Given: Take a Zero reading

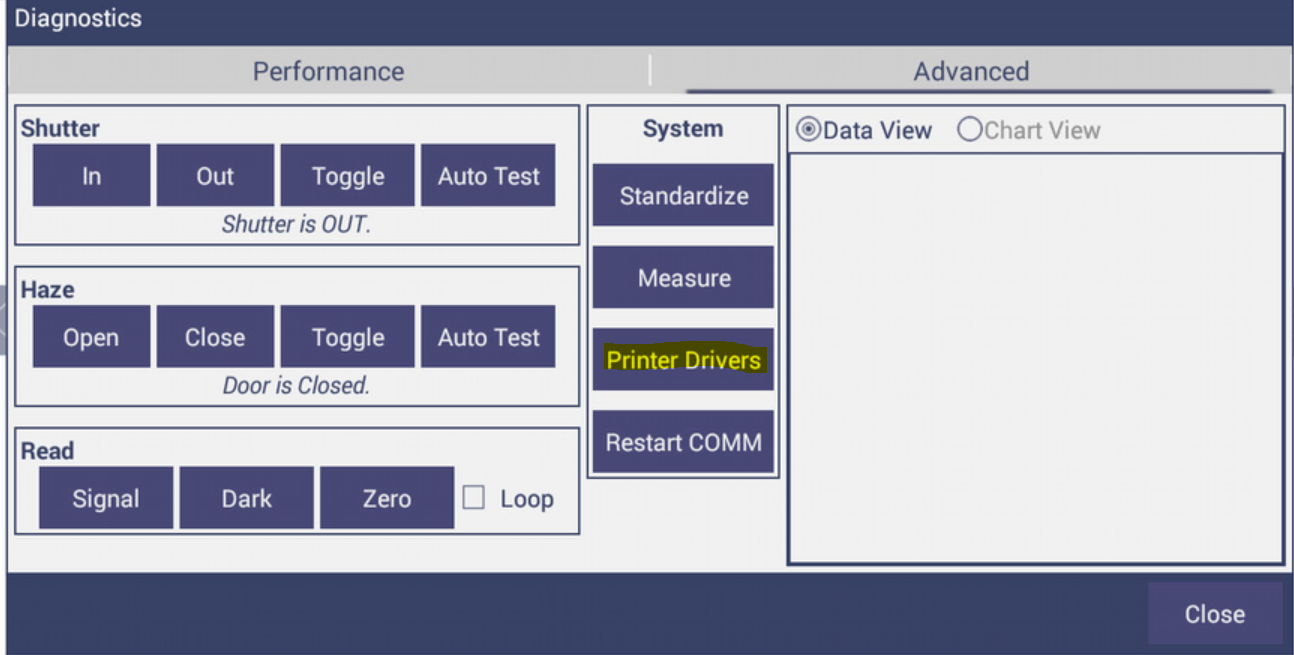Looking at the screenshot, I should pyautogui.click(x=387, y=498).
